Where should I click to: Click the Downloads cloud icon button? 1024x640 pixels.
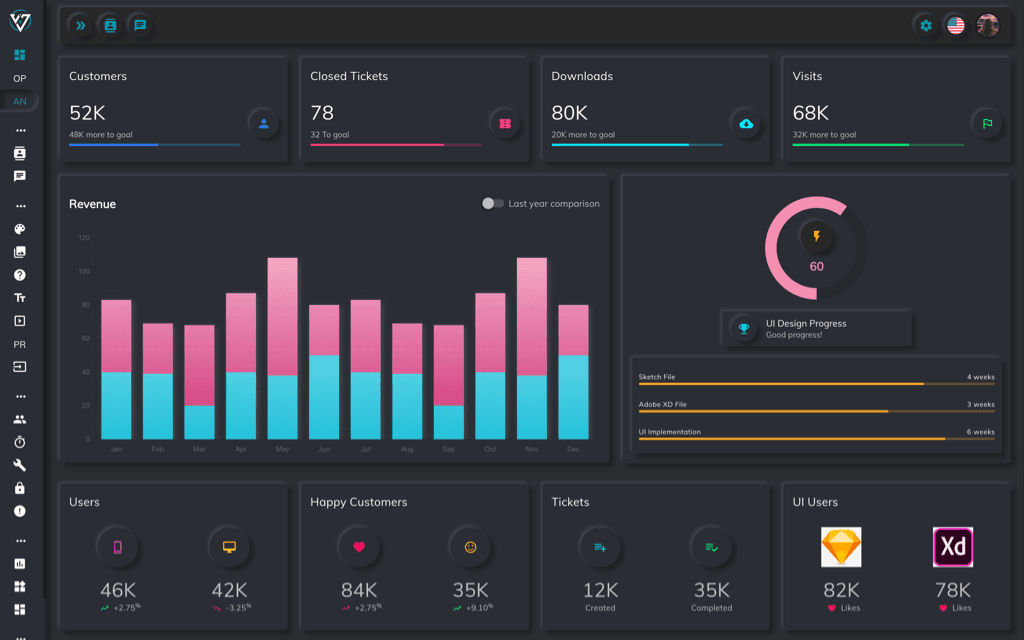click(746, 124)
